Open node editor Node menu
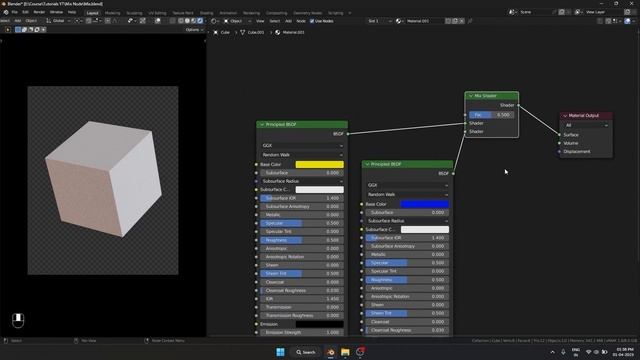The height and width of the screenshot is (360, 640). (301, 21)
